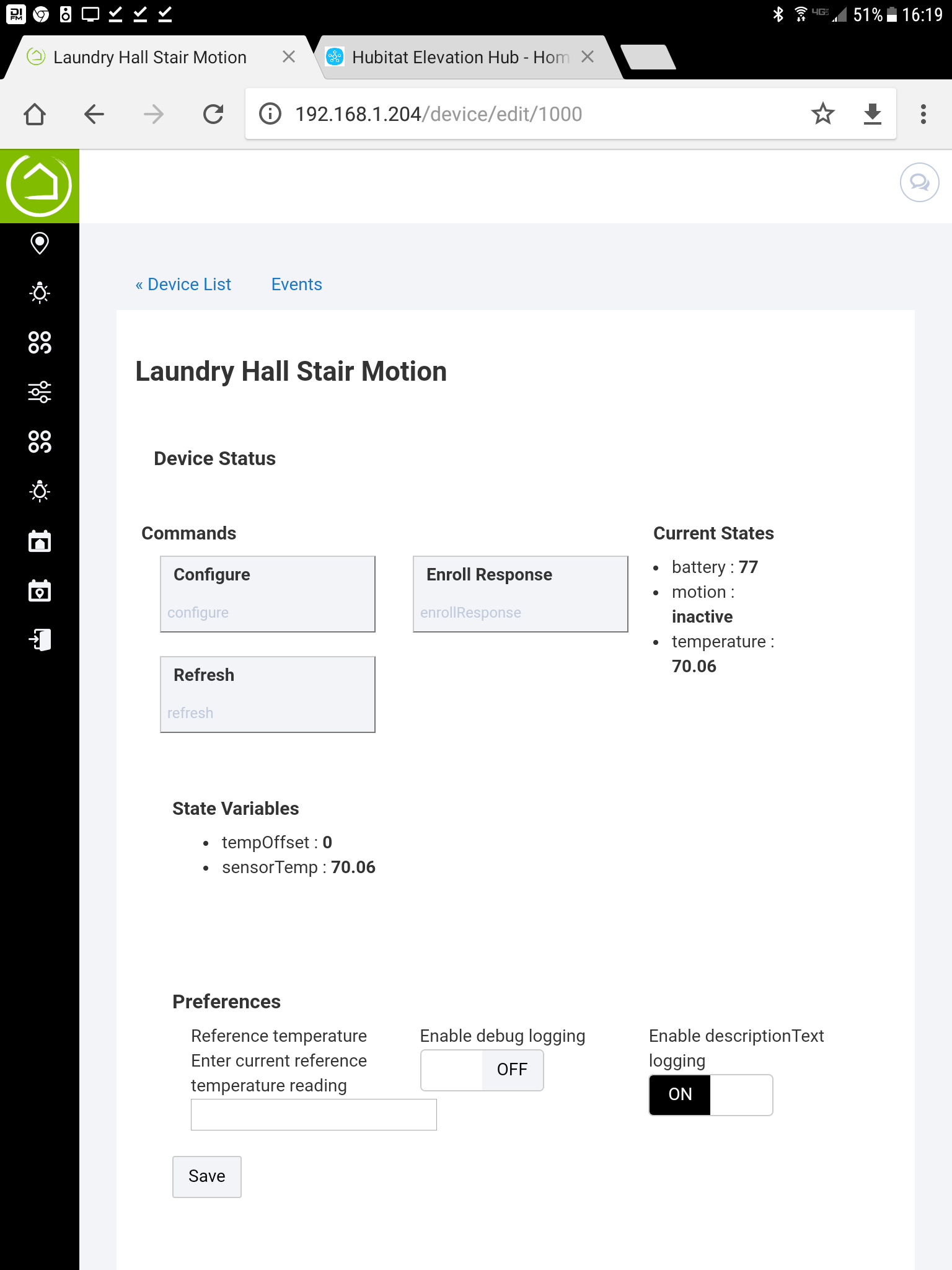Run the Enroll Response command

coord(521,594)
